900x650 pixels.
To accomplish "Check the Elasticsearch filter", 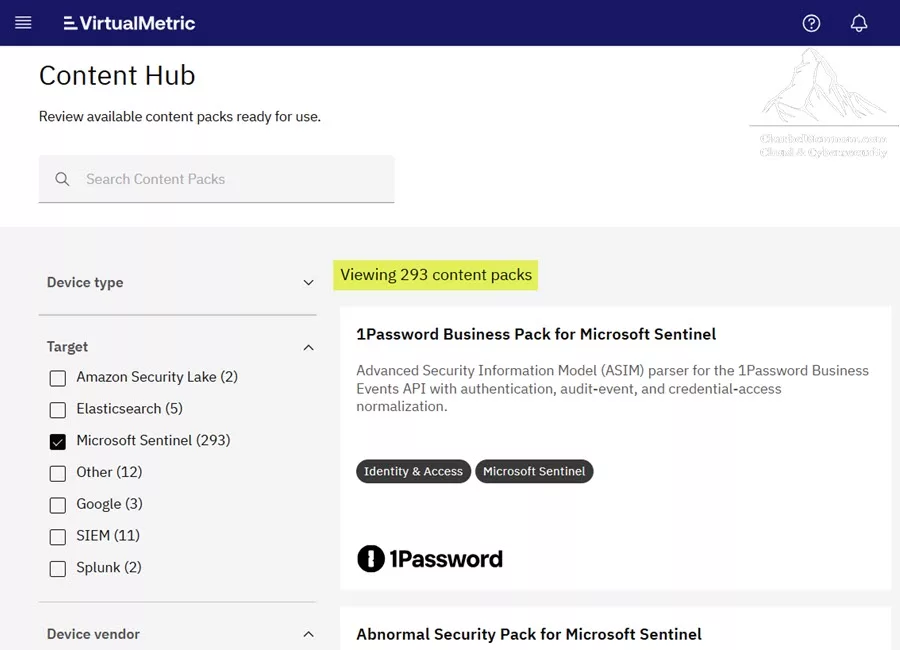I will click(x=57, y=410).
